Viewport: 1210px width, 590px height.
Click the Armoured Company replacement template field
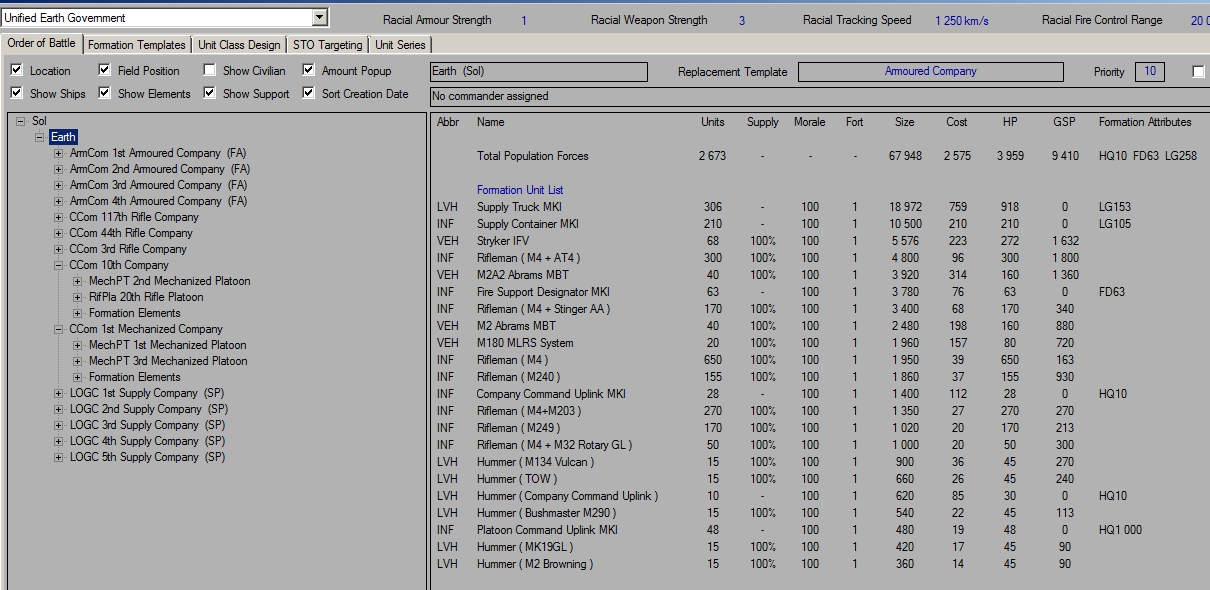(x=930, y=72)
